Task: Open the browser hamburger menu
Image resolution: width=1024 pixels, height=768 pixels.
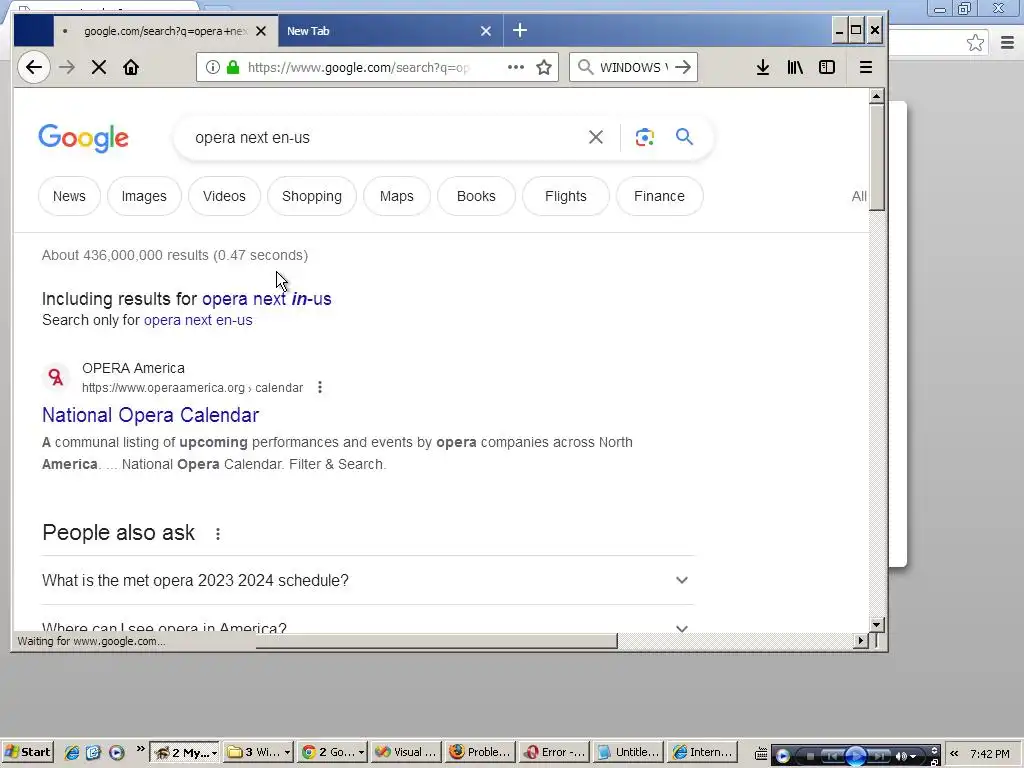Action: click(866, 67)
